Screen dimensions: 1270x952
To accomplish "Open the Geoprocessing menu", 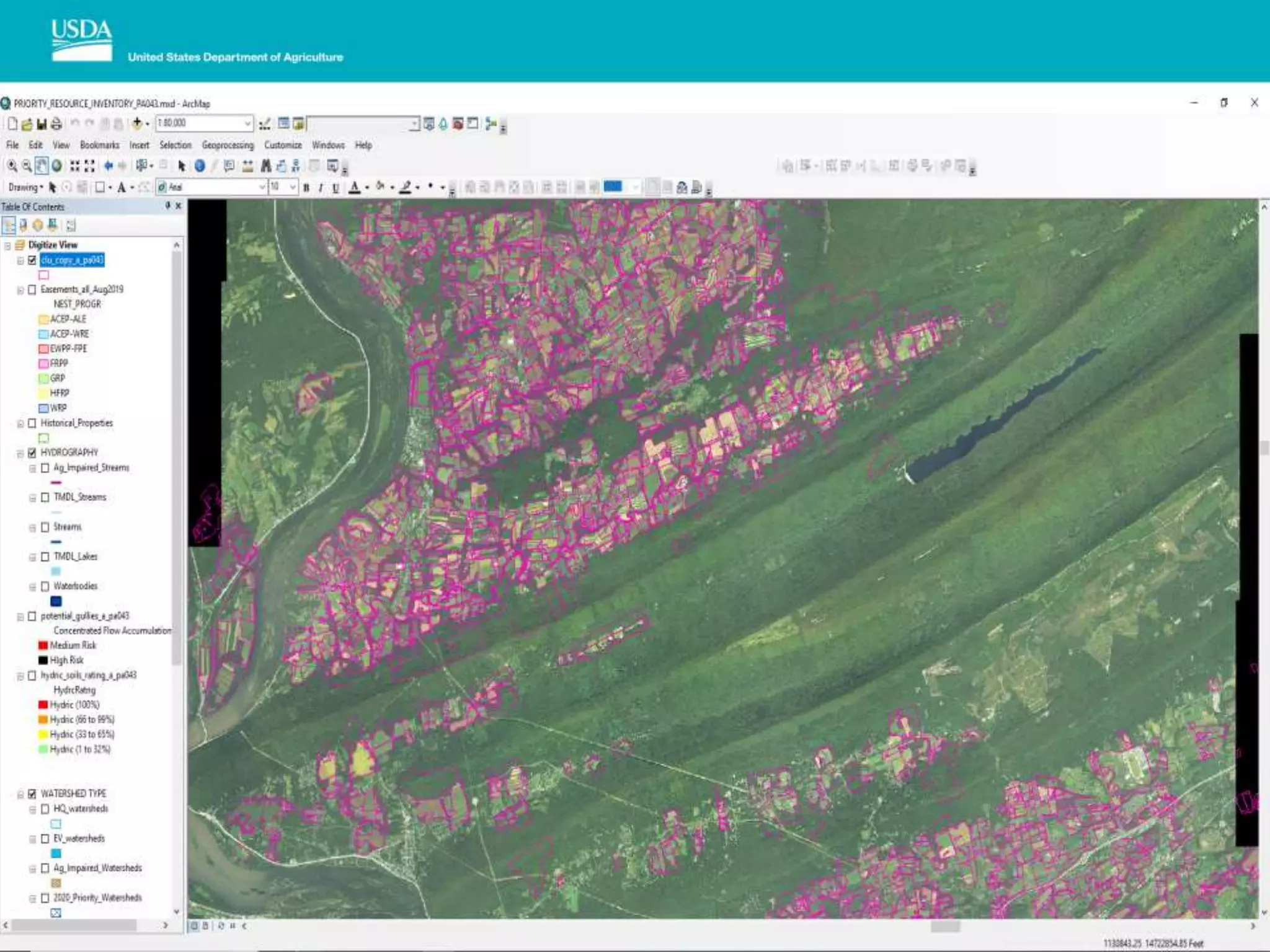I will click(x=228, y=145).
